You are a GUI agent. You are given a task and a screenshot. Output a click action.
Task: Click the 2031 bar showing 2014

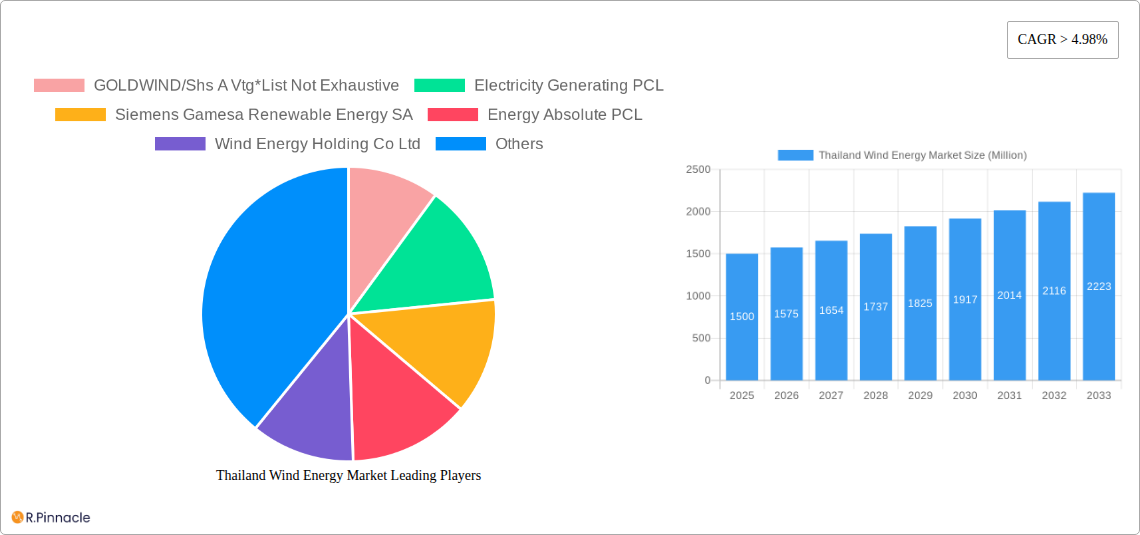coord(1010,295)
